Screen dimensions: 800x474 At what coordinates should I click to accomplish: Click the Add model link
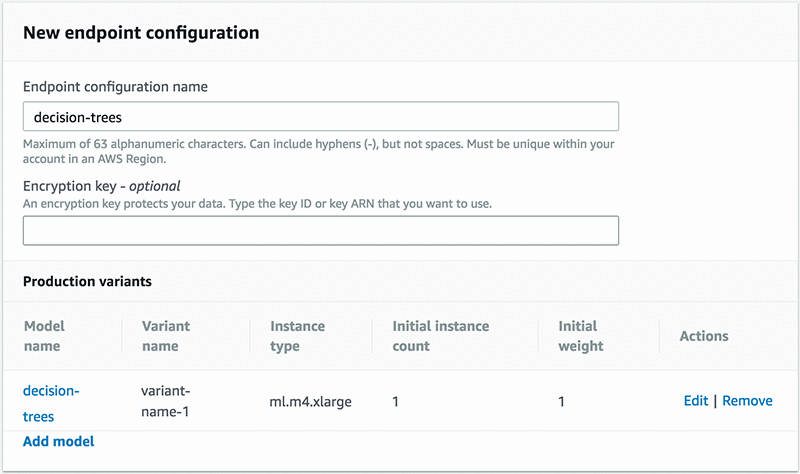coord(59,440)
